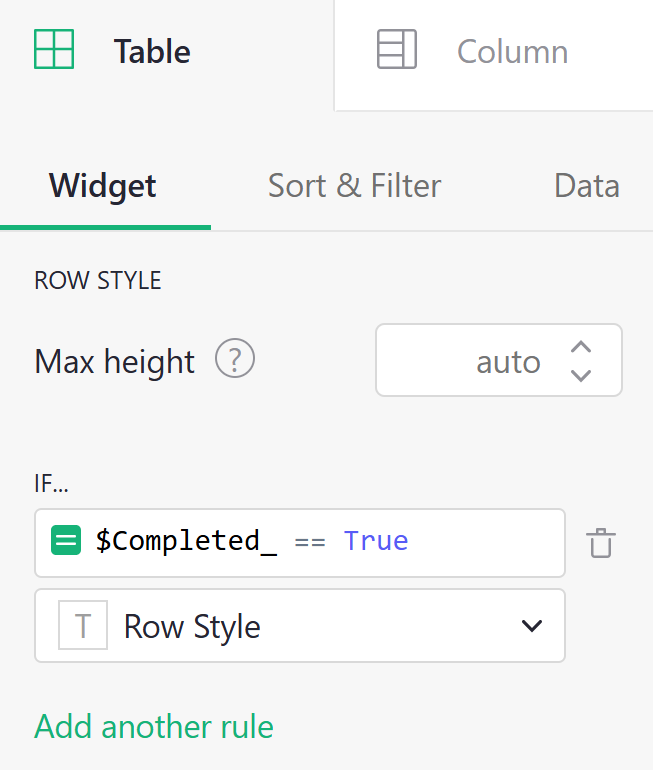The width and height of the screenshot is (653, 770).
Task: Expand Row Style using the chevron arrow
Action: click(531, 626)
